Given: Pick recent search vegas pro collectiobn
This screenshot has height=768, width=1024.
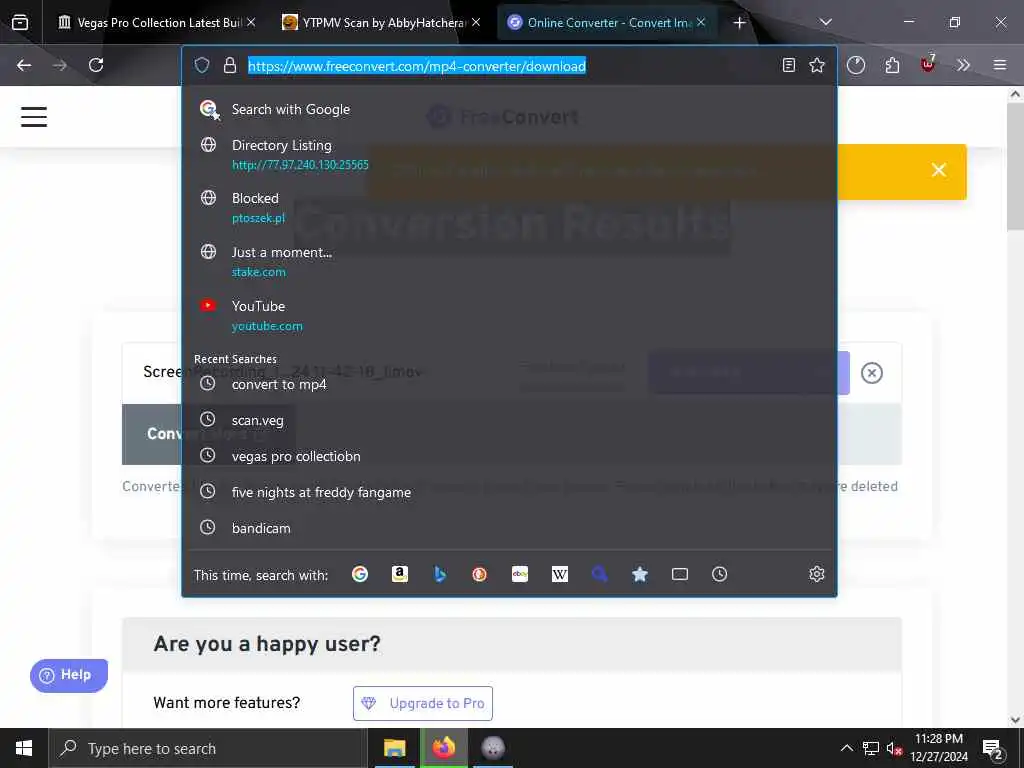Looking at the screenshot, I should point(509,456).
